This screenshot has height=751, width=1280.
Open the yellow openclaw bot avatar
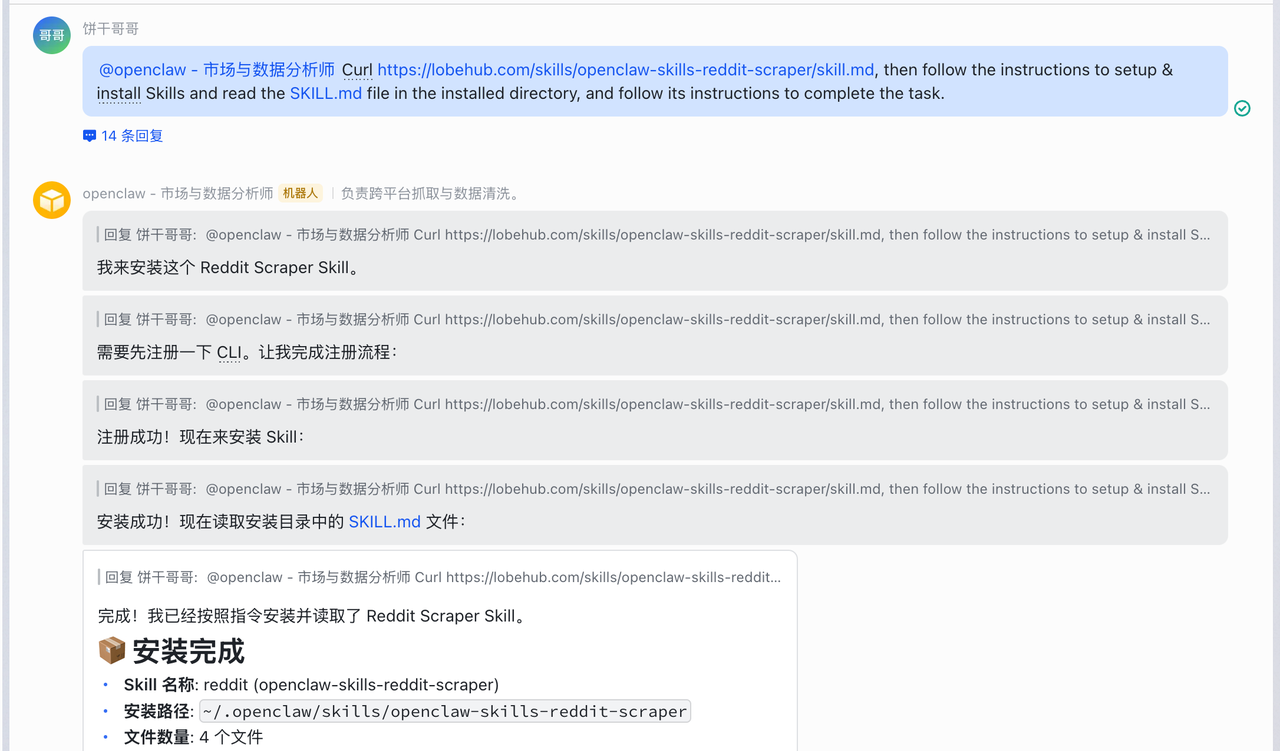click(52, 200)
